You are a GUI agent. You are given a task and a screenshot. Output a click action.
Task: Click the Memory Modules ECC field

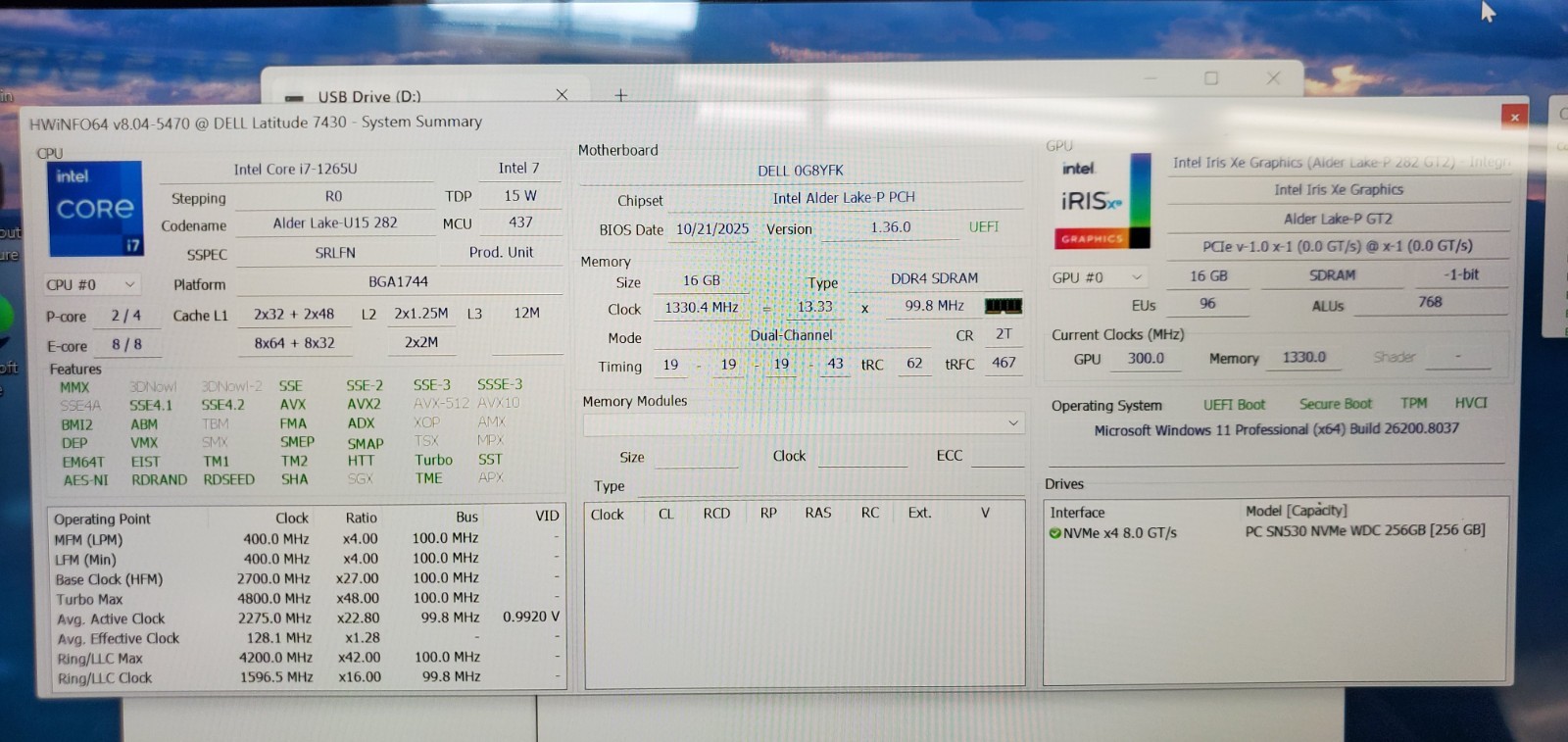(997, 456)
